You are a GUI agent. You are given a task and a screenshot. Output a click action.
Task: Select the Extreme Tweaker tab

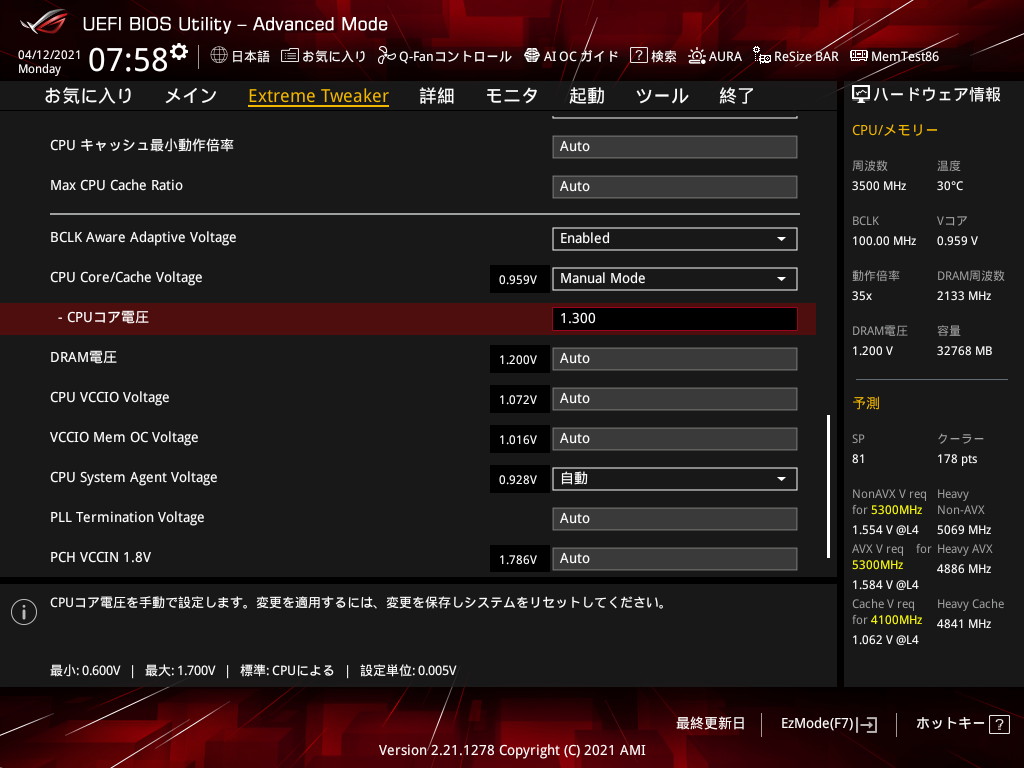318,96
